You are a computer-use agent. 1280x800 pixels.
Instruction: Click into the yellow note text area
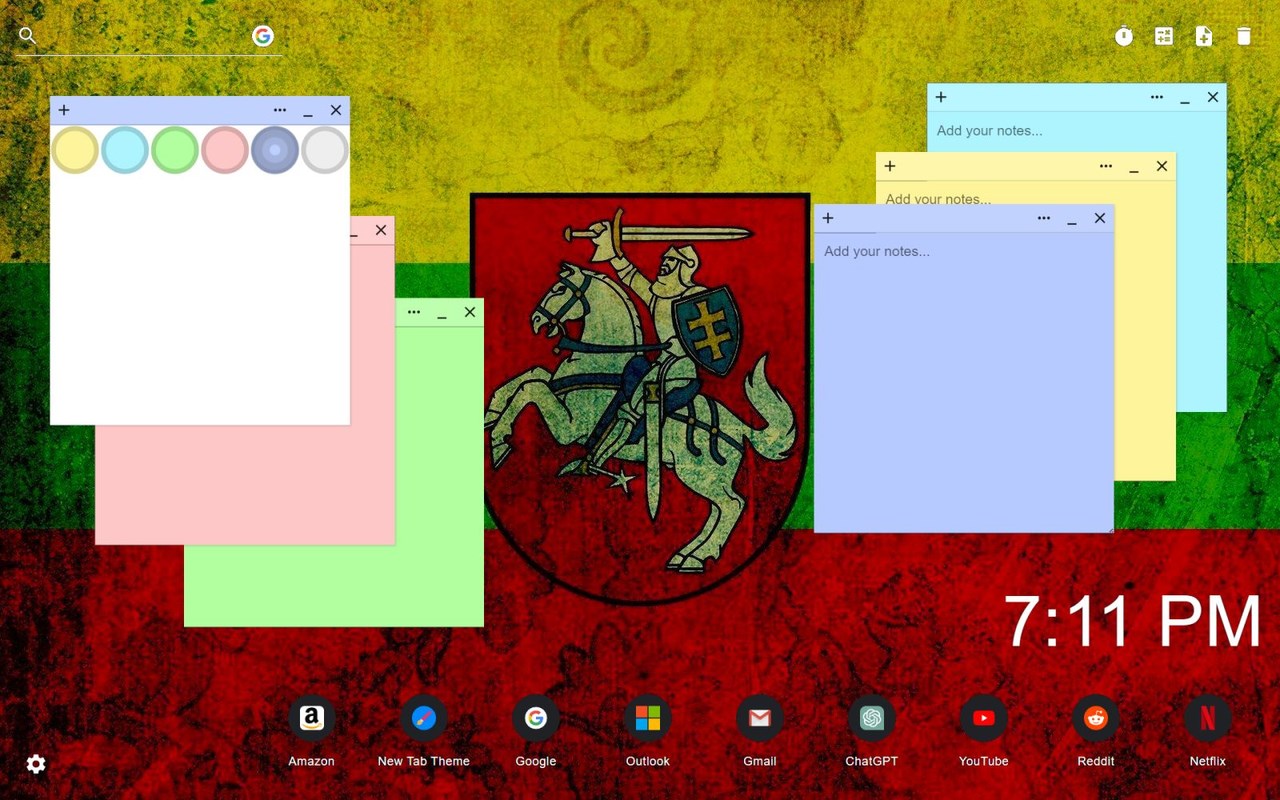[x=1026, y=194]
